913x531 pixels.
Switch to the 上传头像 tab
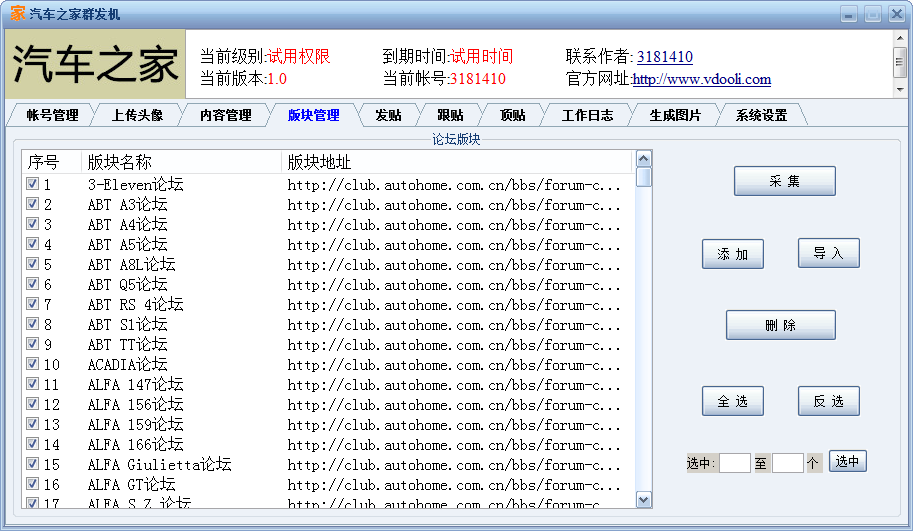click(137, 115)
